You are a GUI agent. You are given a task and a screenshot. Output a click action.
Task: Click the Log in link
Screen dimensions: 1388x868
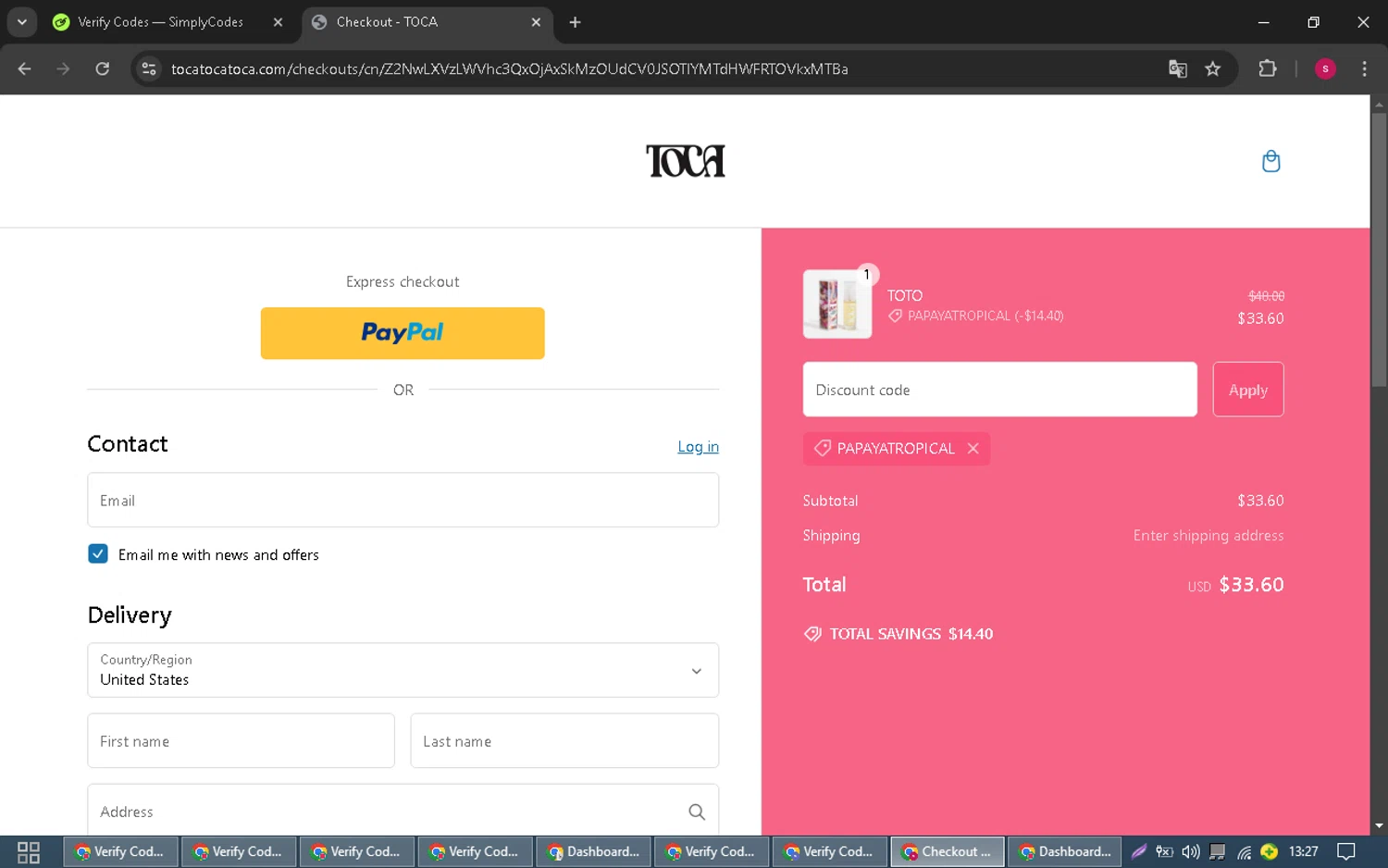point(698,446)
